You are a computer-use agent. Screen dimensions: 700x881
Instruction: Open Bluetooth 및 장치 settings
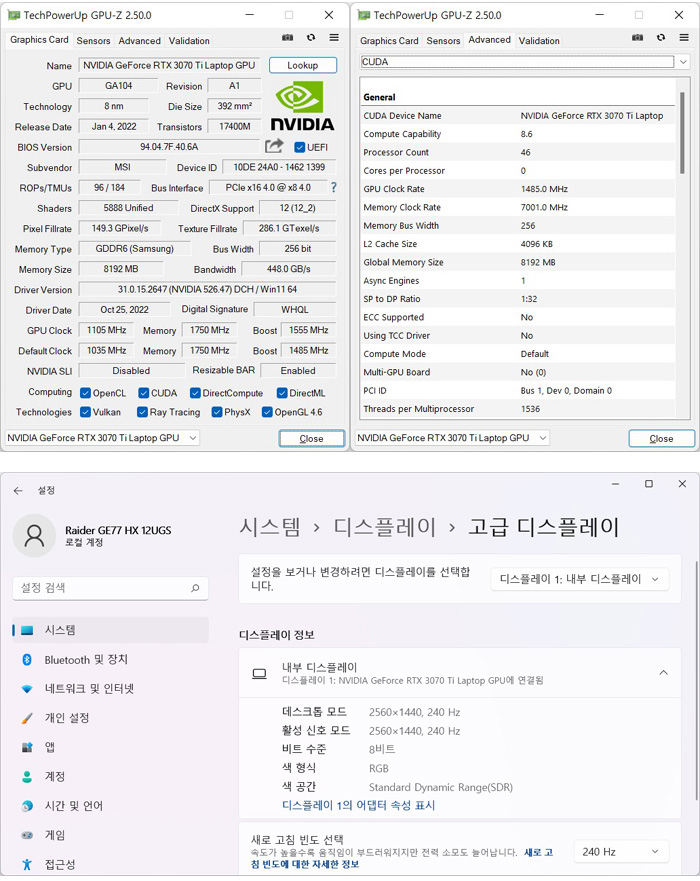[x=111, y=660]
